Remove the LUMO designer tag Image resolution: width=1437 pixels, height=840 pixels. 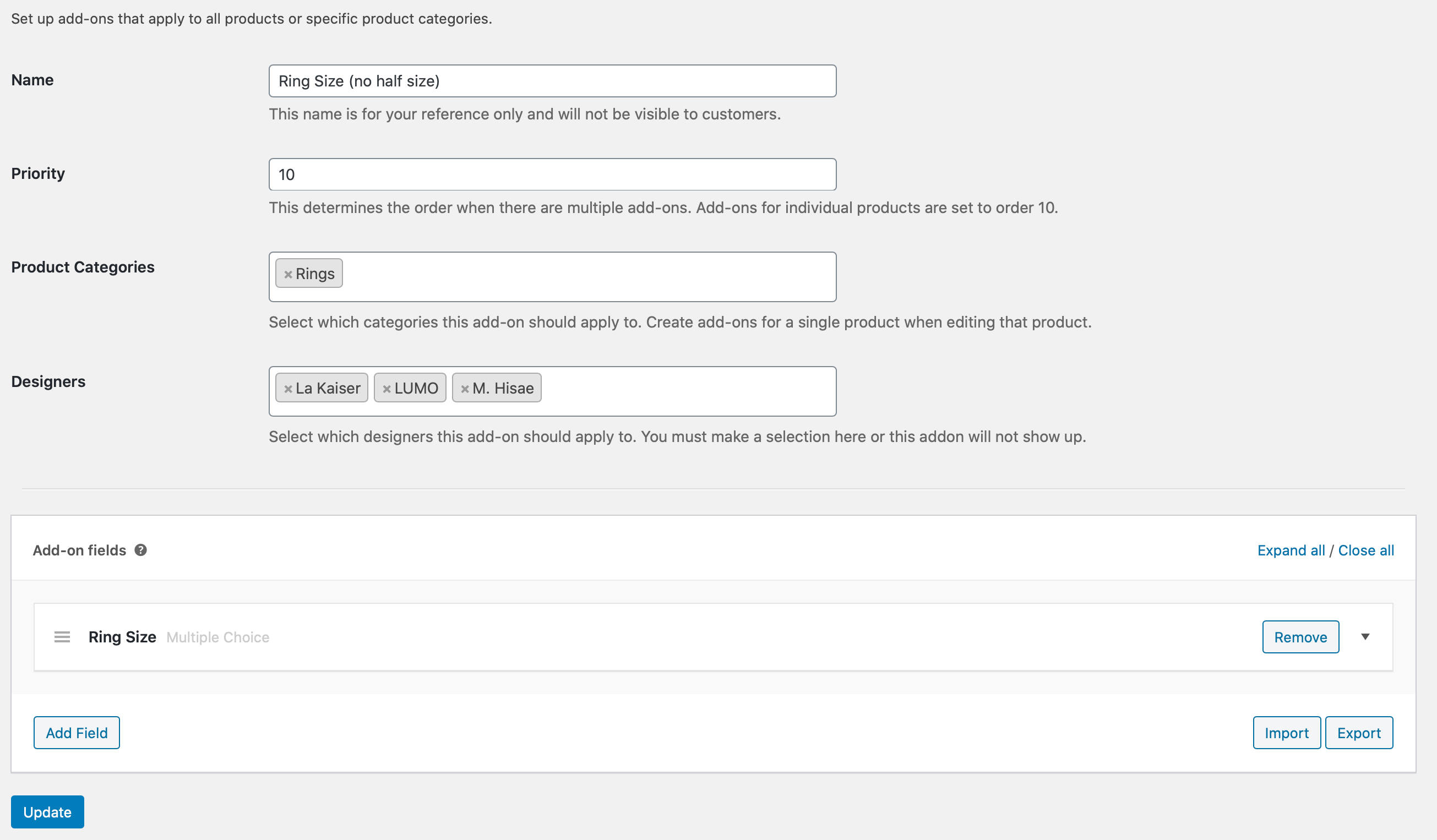(x=387, y=389)
